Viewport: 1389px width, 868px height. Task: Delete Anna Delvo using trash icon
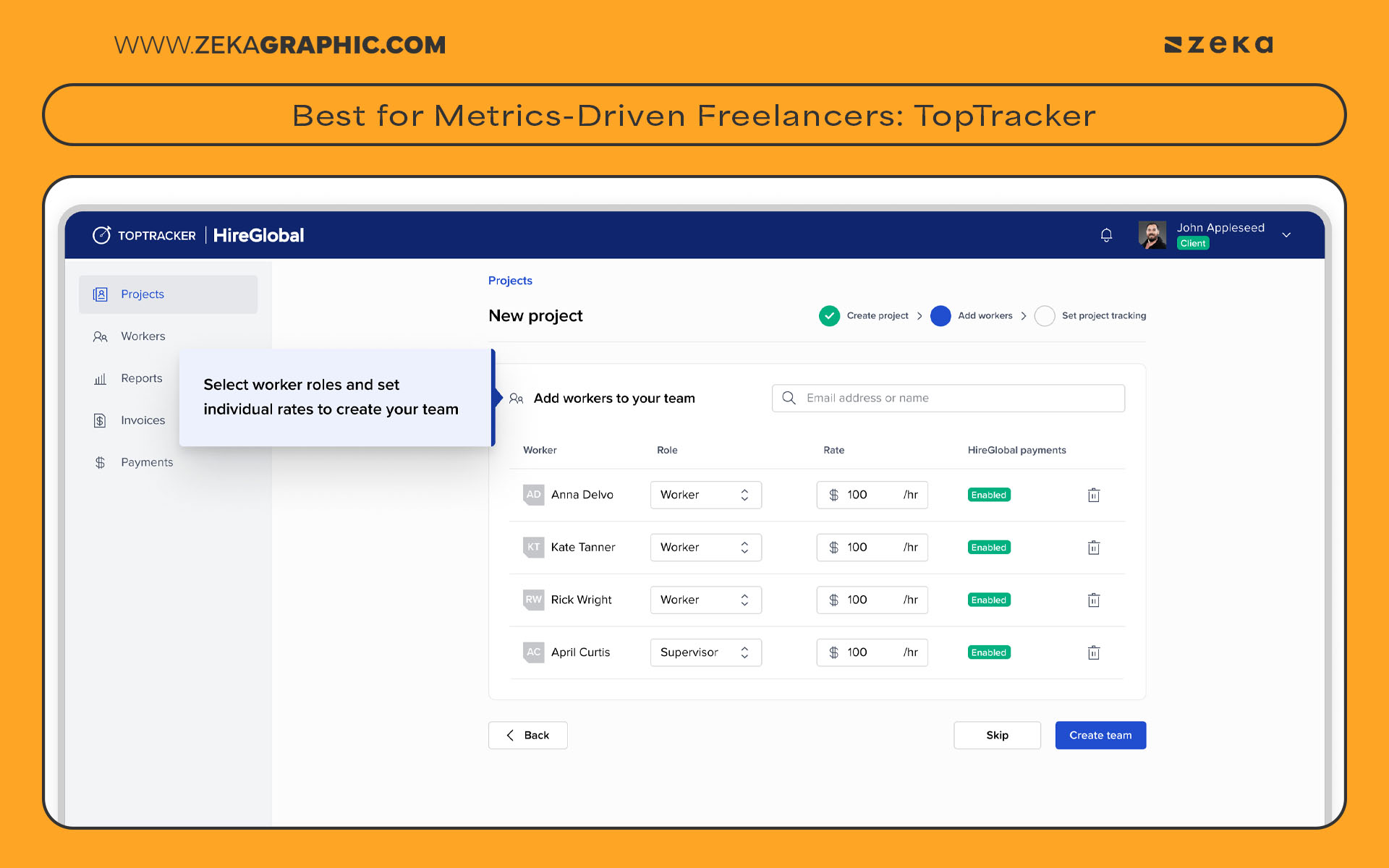pos(1093,495)
